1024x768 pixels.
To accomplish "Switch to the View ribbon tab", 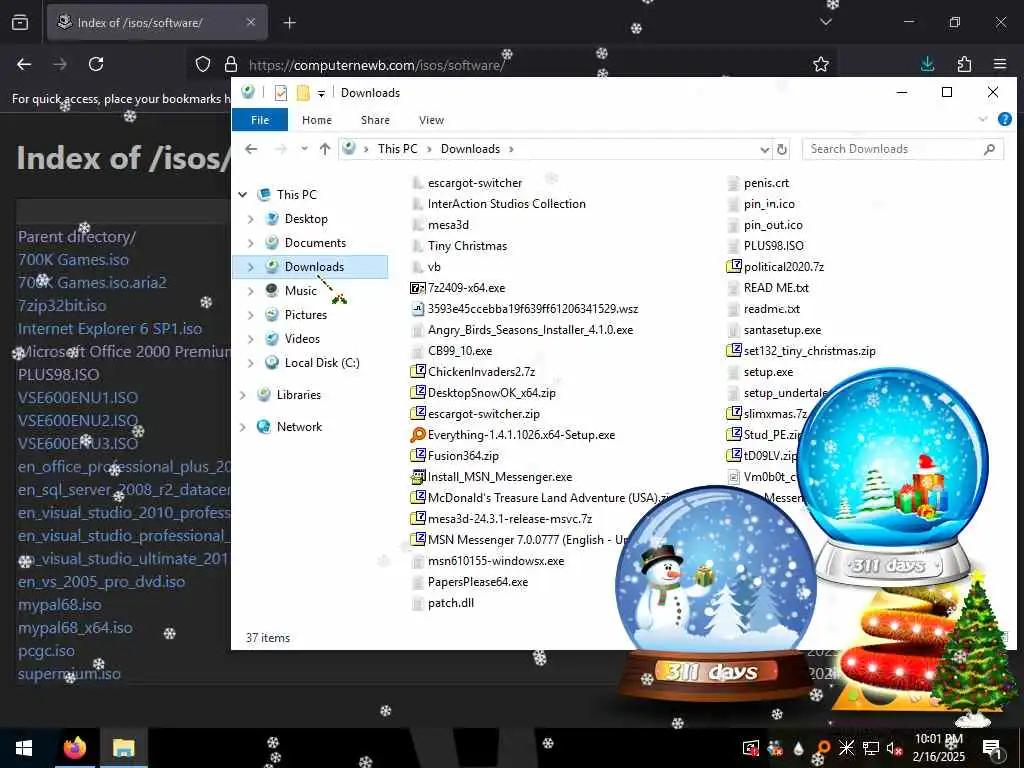I will point(431,120).
